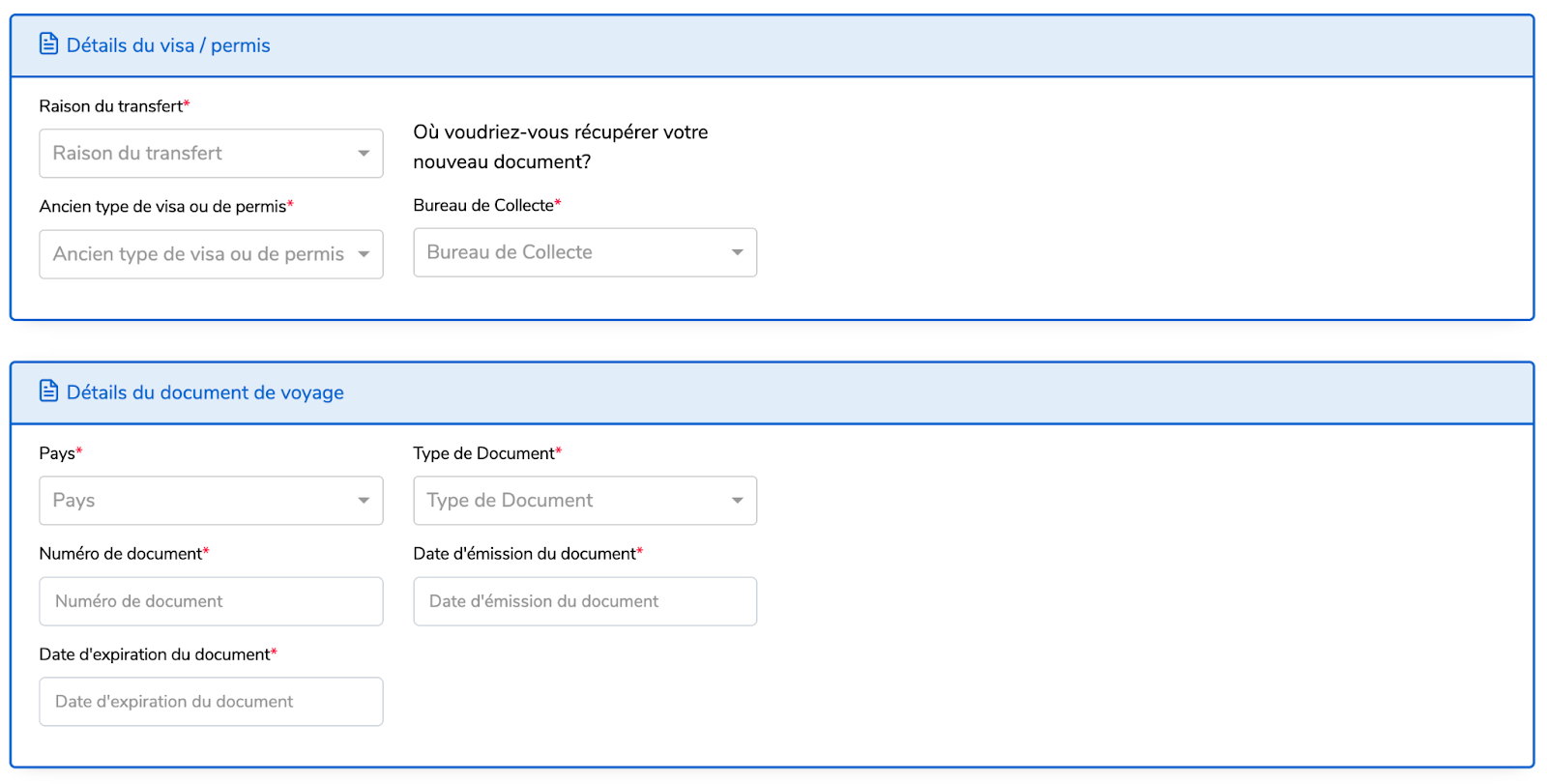
Task: Click document icon beside Détails du document de voyage
Action: pyautogui.click(x=48, y=392)
